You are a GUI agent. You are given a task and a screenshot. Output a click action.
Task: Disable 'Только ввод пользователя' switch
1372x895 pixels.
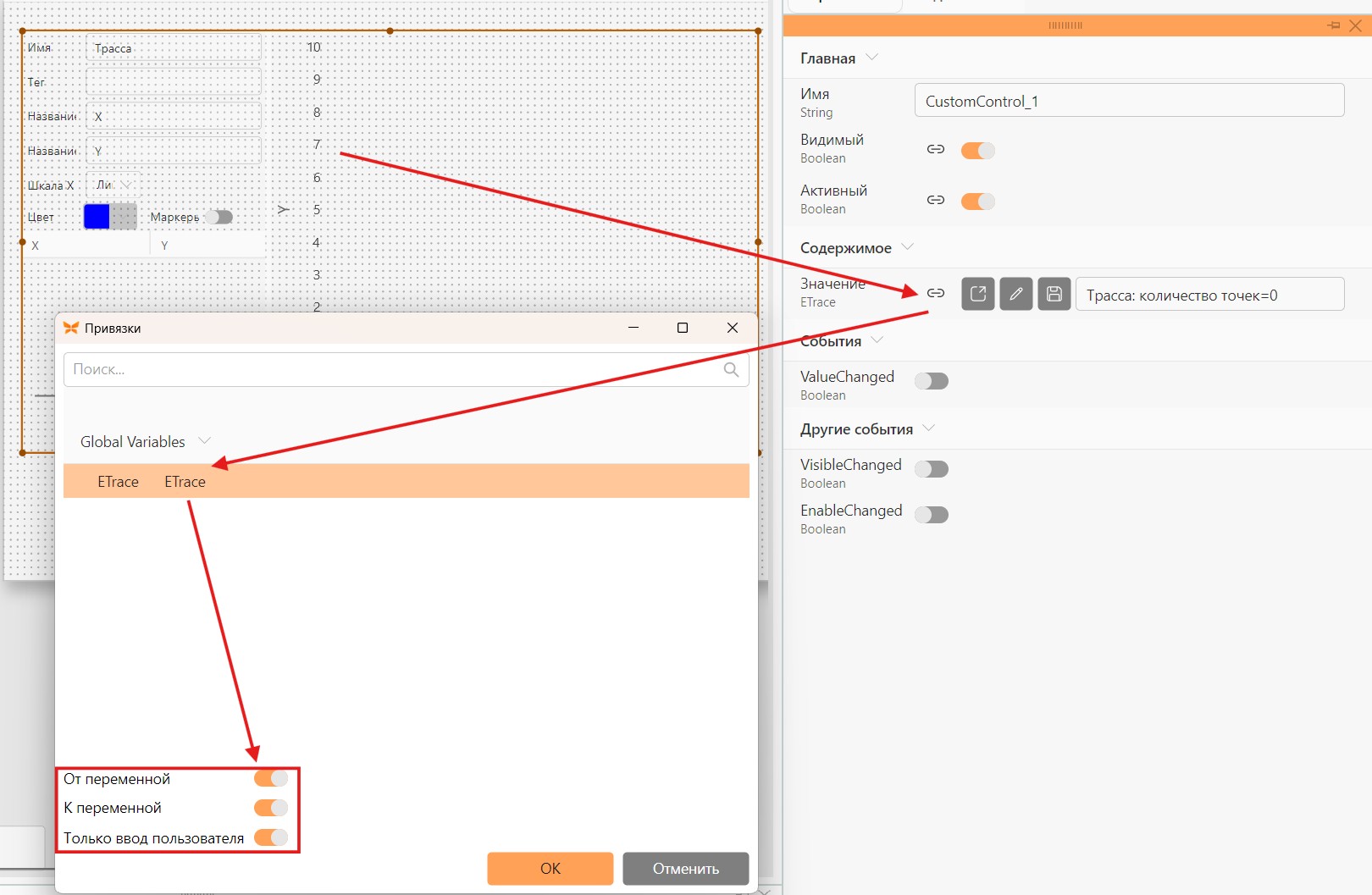point(271,837)
